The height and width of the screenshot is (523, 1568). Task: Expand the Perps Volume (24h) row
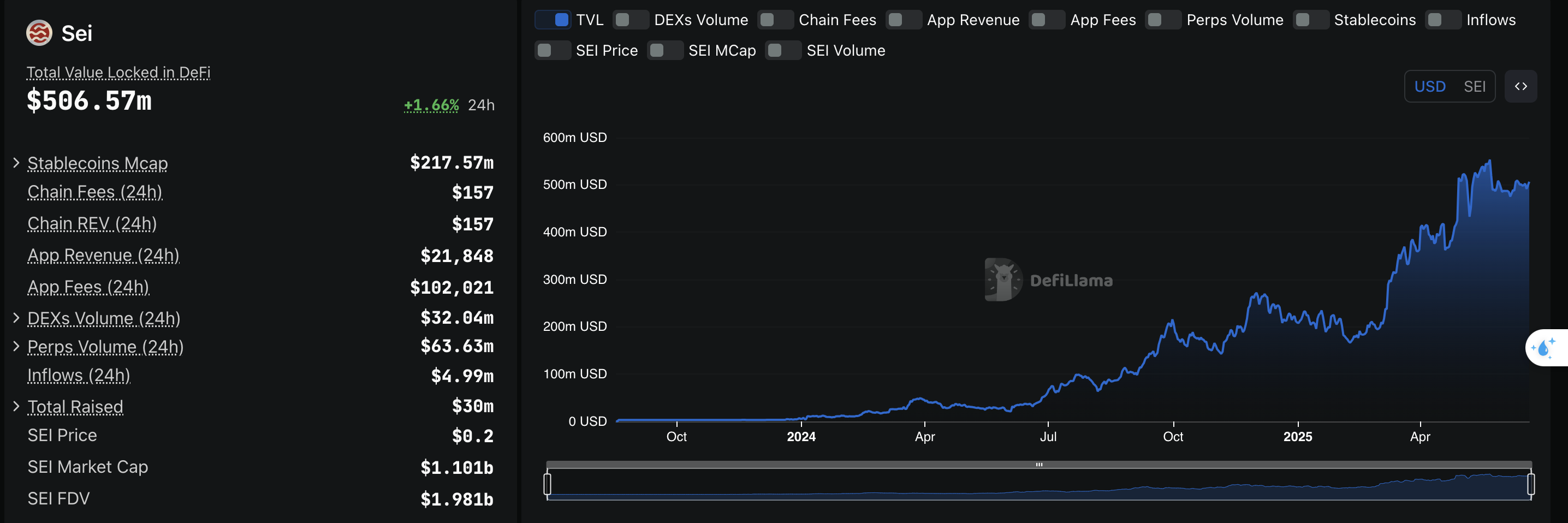tap(16, 347)
